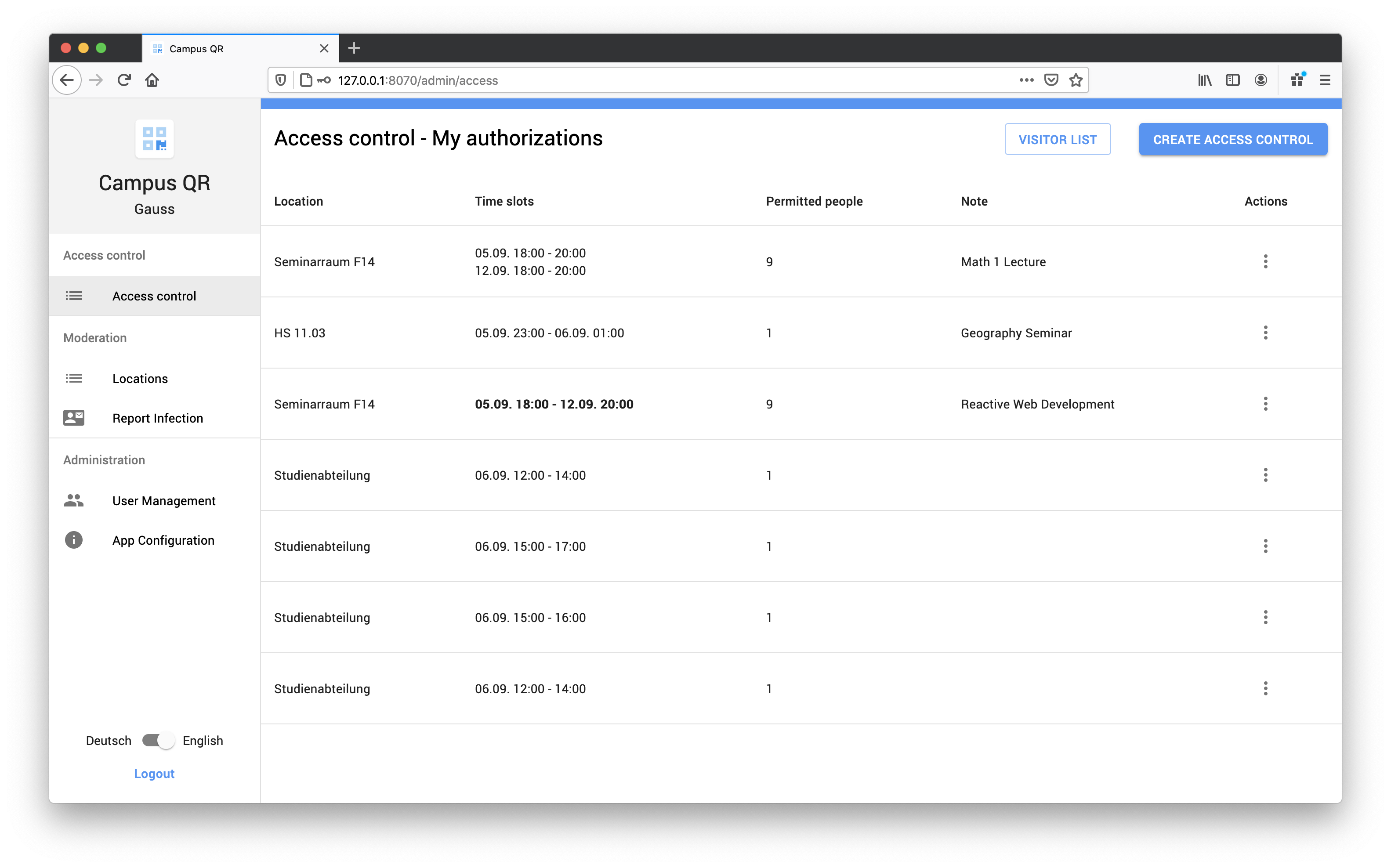Screen dimensions: 1391x868
Task: Open actions menu for Geography Seminar row
Action: (1265, 333)
